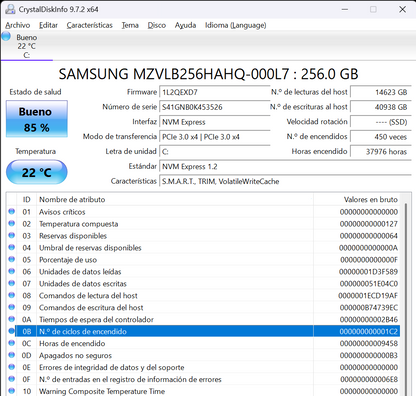This screenshot has width=416, height=396.
Task: Click the host writes value 40938 GB
Action: click(381, 107)
